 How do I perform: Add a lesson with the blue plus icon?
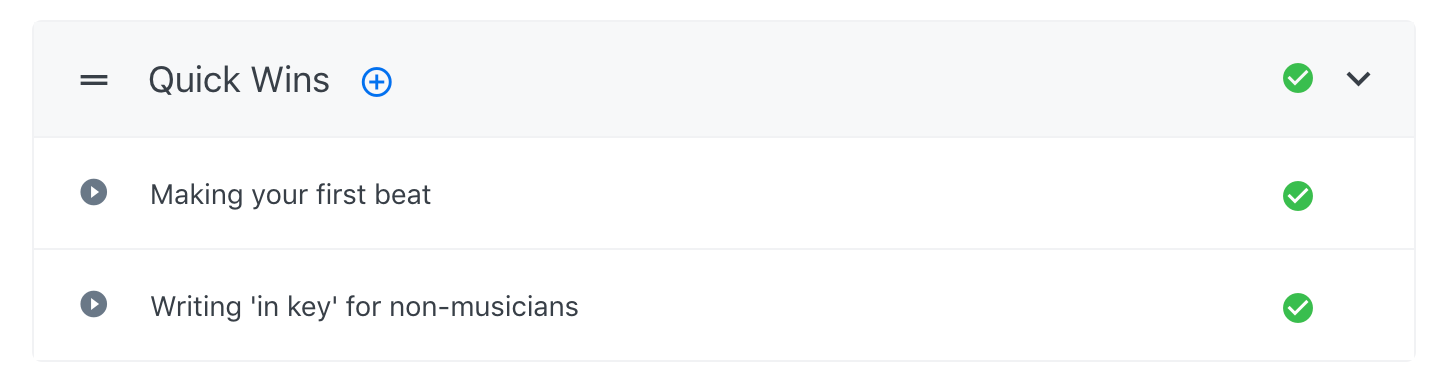click(377, 82)
